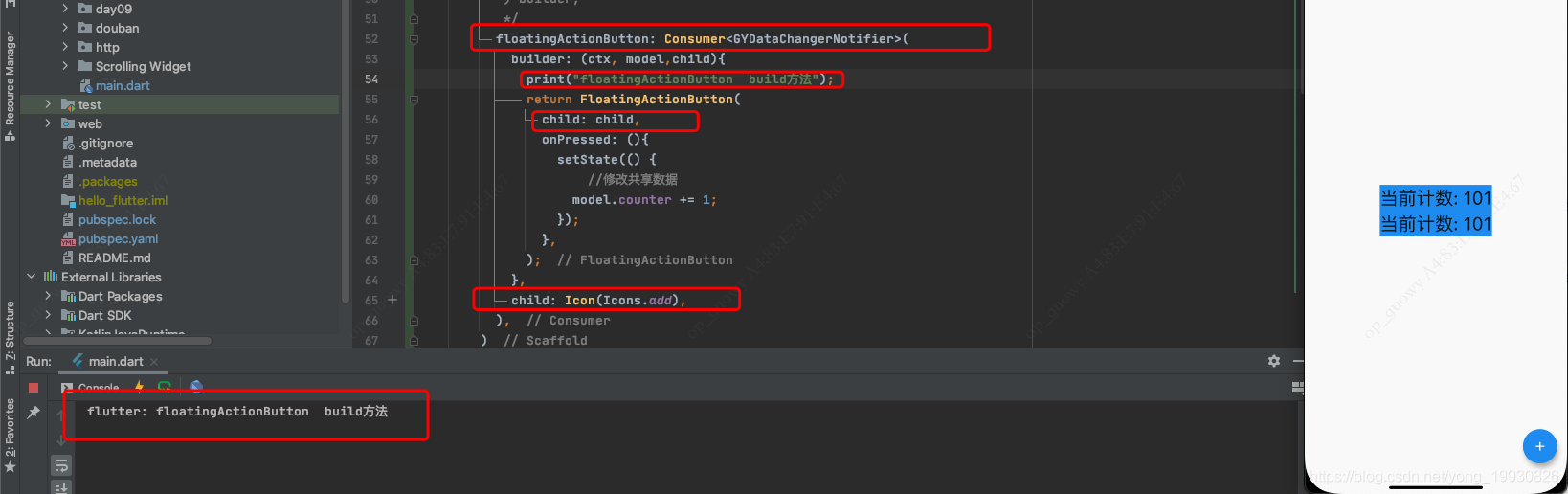Expand the day09 folder
This screenshot has height=494, width=1568.
click(65, 9)
